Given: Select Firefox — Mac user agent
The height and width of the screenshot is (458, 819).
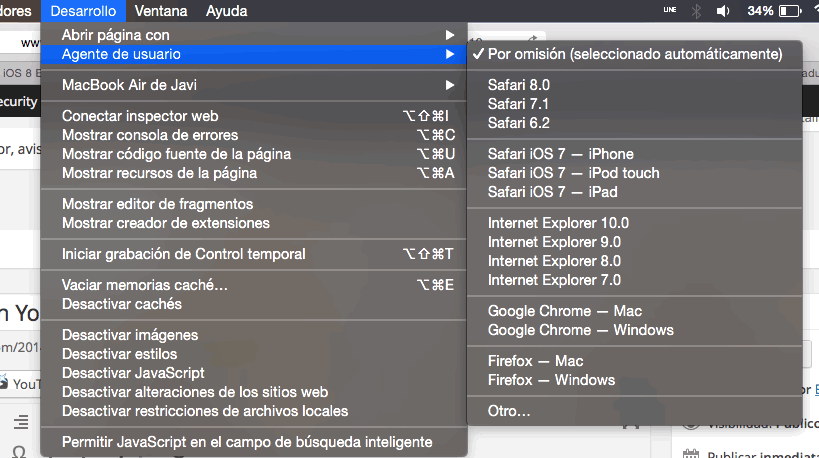Looking at the screenshot, I should pyautogui.click(x=635, y=361).
